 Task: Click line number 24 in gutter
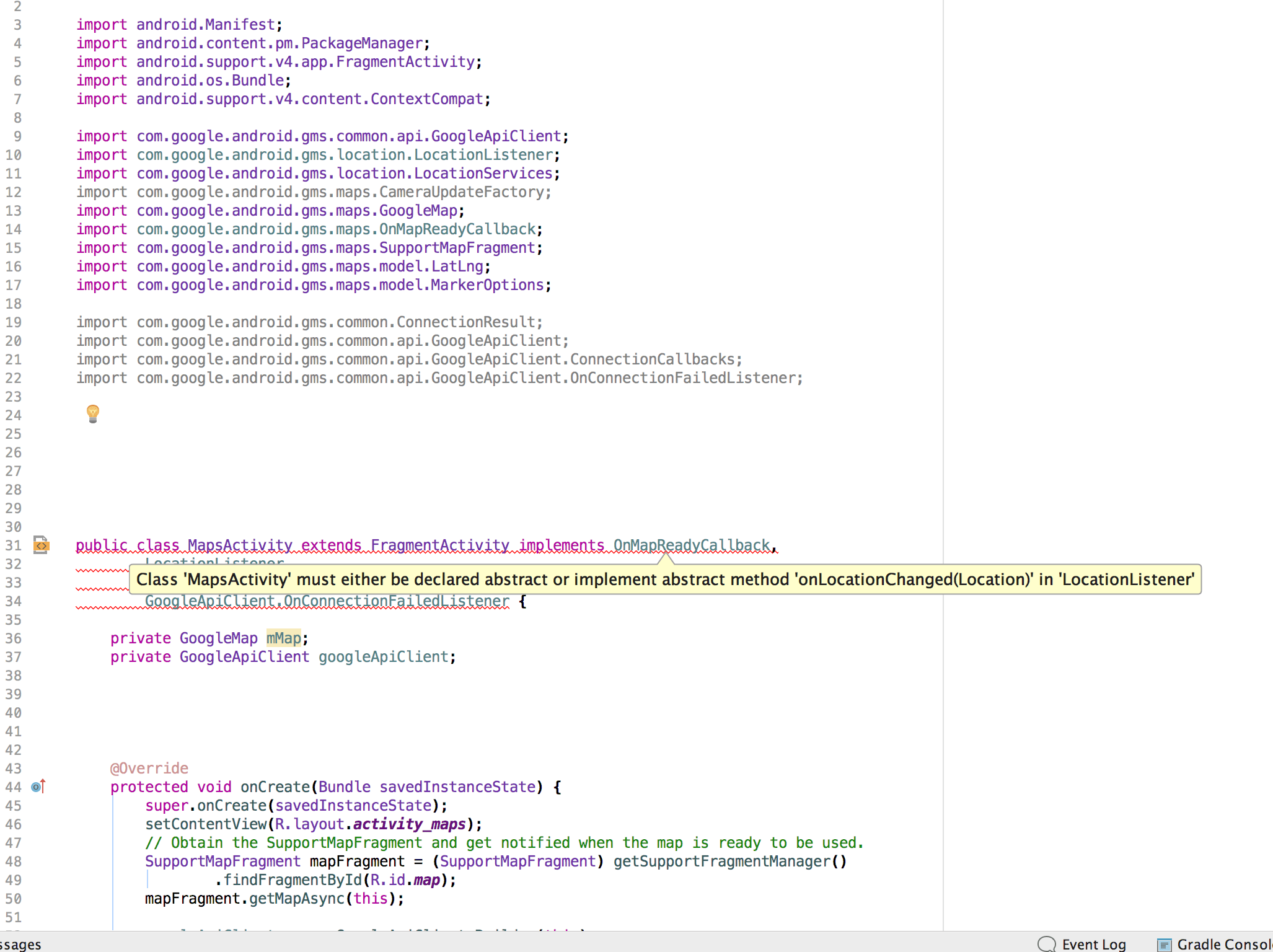(x=13, y=415)
